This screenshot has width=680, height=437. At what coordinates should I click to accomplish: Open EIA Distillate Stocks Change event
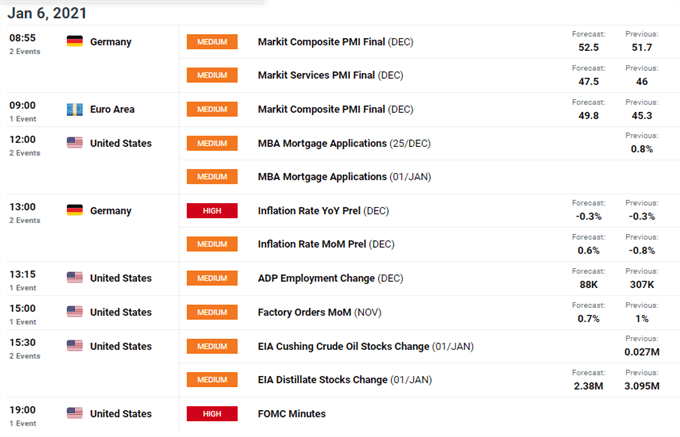click(345, 380)
